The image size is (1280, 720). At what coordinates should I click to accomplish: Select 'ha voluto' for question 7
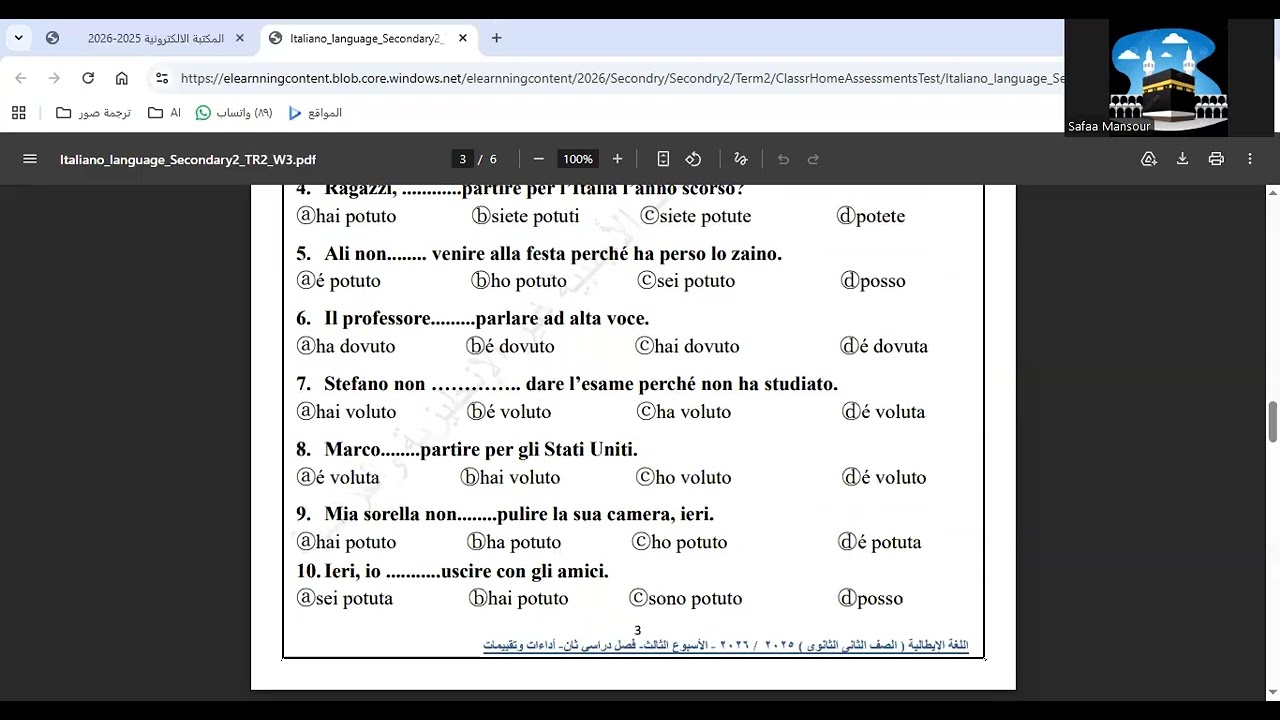click(x=684, y=412)
